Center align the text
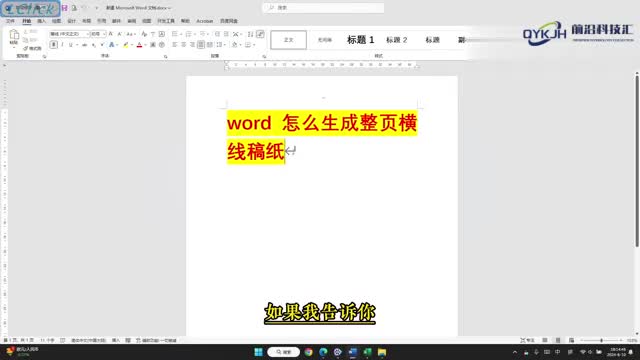This screenshot has width=640, height=360. coord(183,44)
